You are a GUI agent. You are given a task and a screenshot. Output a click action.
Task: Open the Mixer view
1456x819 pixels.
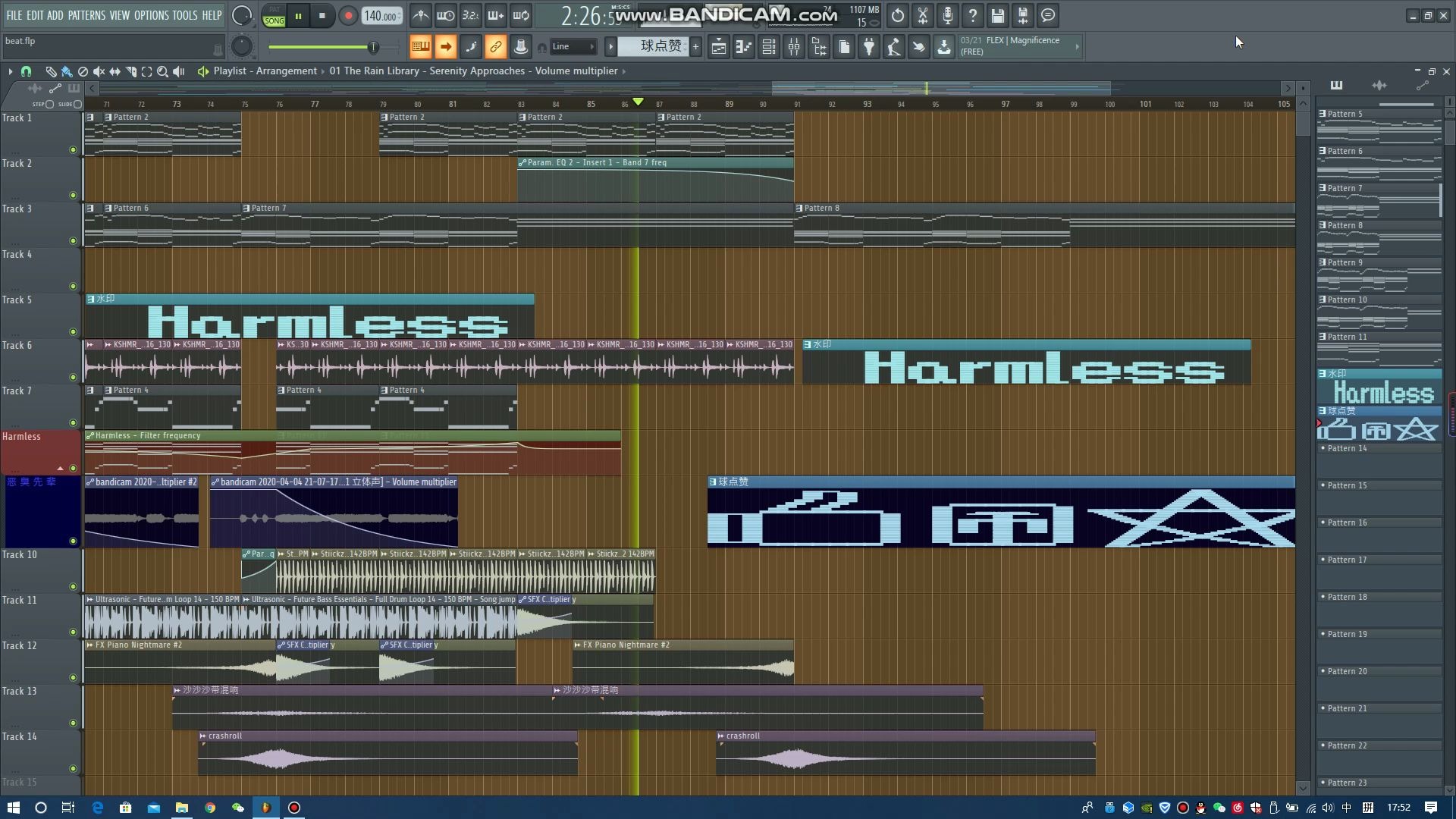tap(794, 47)
